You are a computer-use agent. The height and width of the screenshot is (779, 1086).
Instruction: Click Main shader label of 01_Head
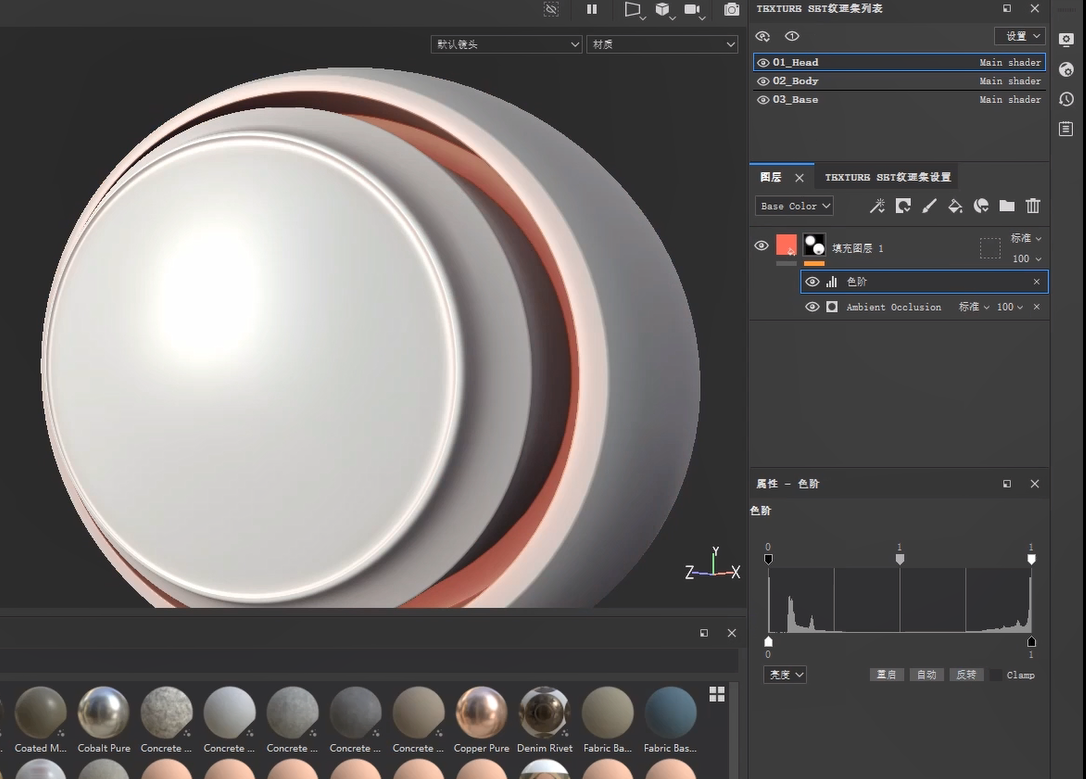(x=1010, y=62)
